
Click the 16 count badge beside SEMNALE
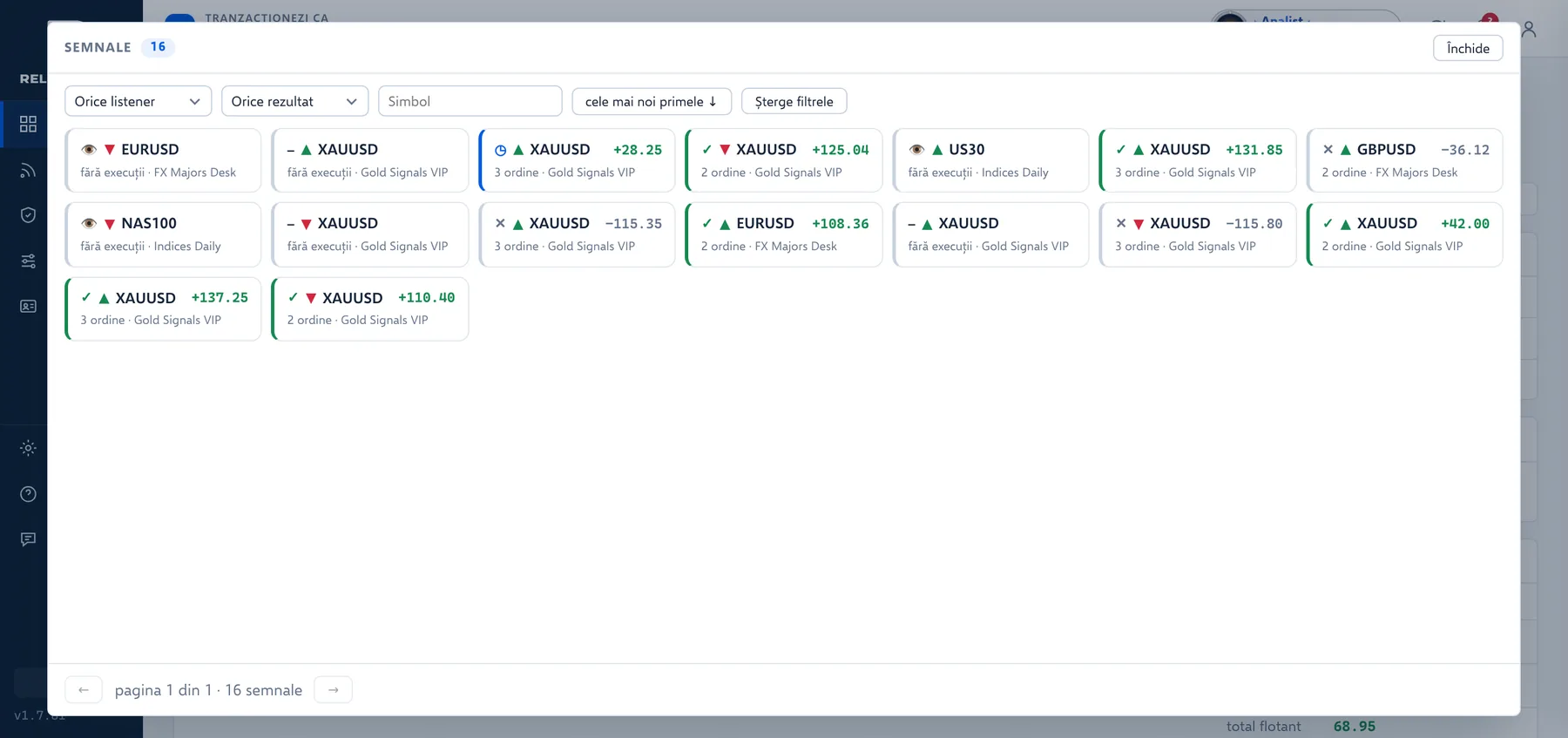[x=158, y=47]
